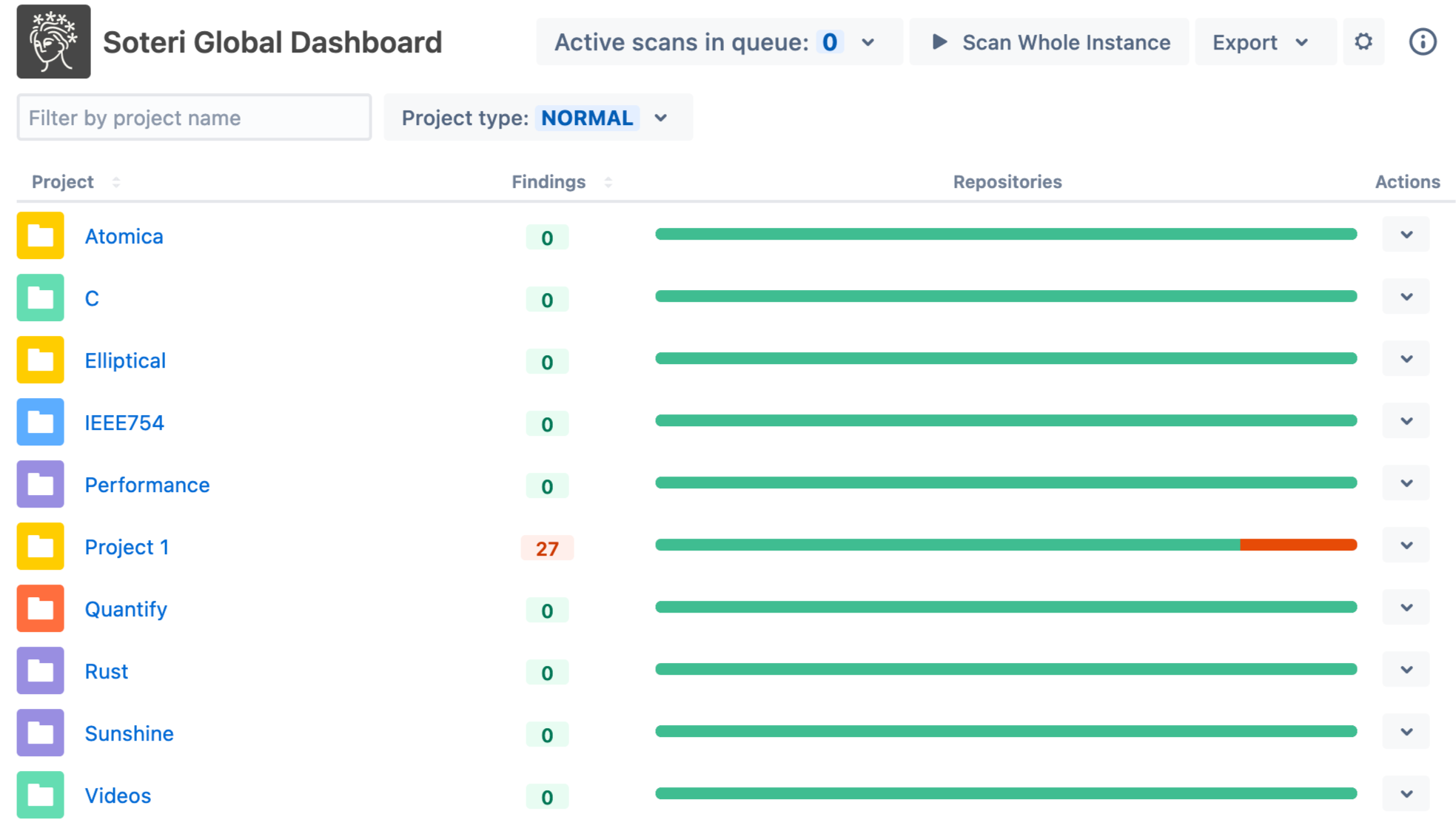
Task: Click the info circle icon
Action: pyautogui.click(x=1422, y=42)
